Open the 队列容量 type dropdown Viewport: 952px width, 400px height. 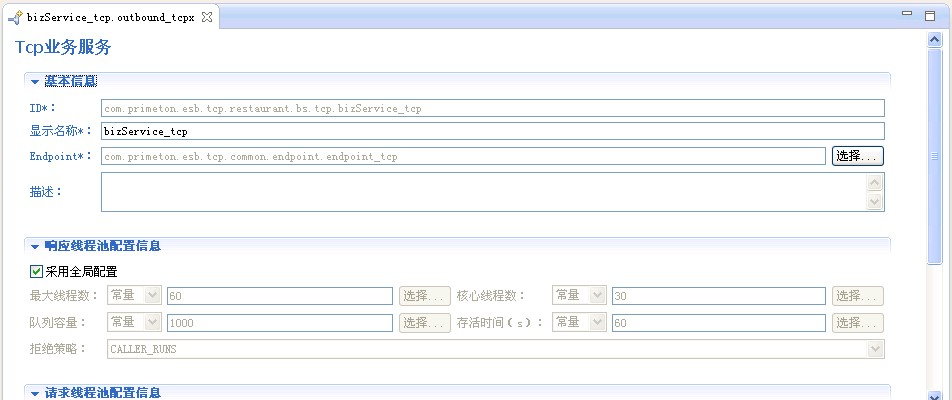coord(152,323)
